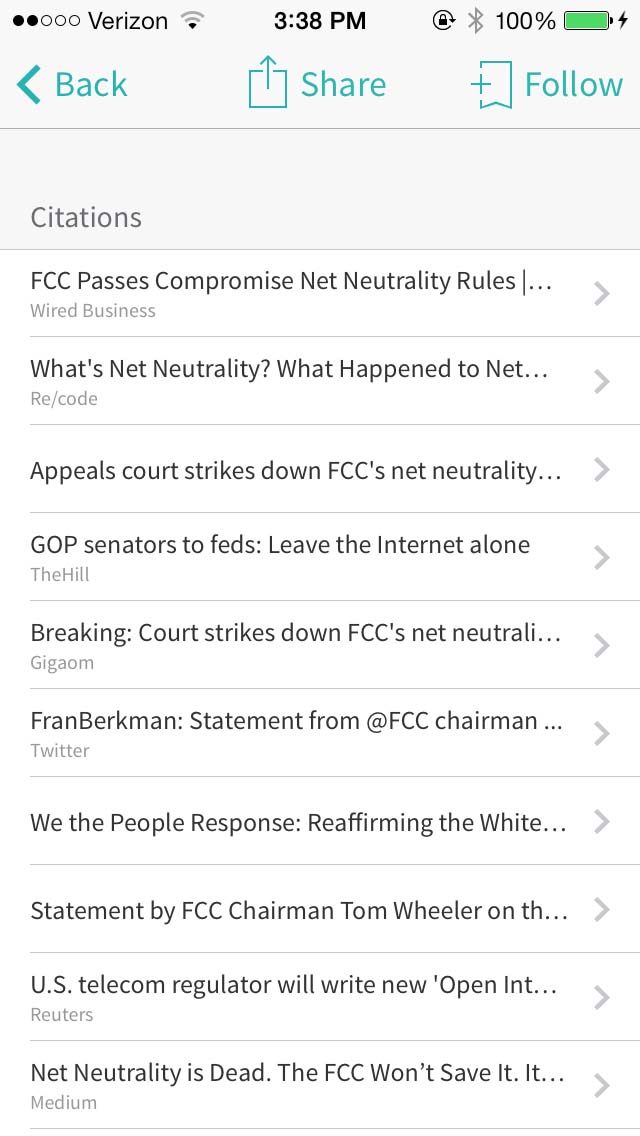Expand the Re/code citation chevron
This screenshot has height=1136, width=640.
(601, 381)
